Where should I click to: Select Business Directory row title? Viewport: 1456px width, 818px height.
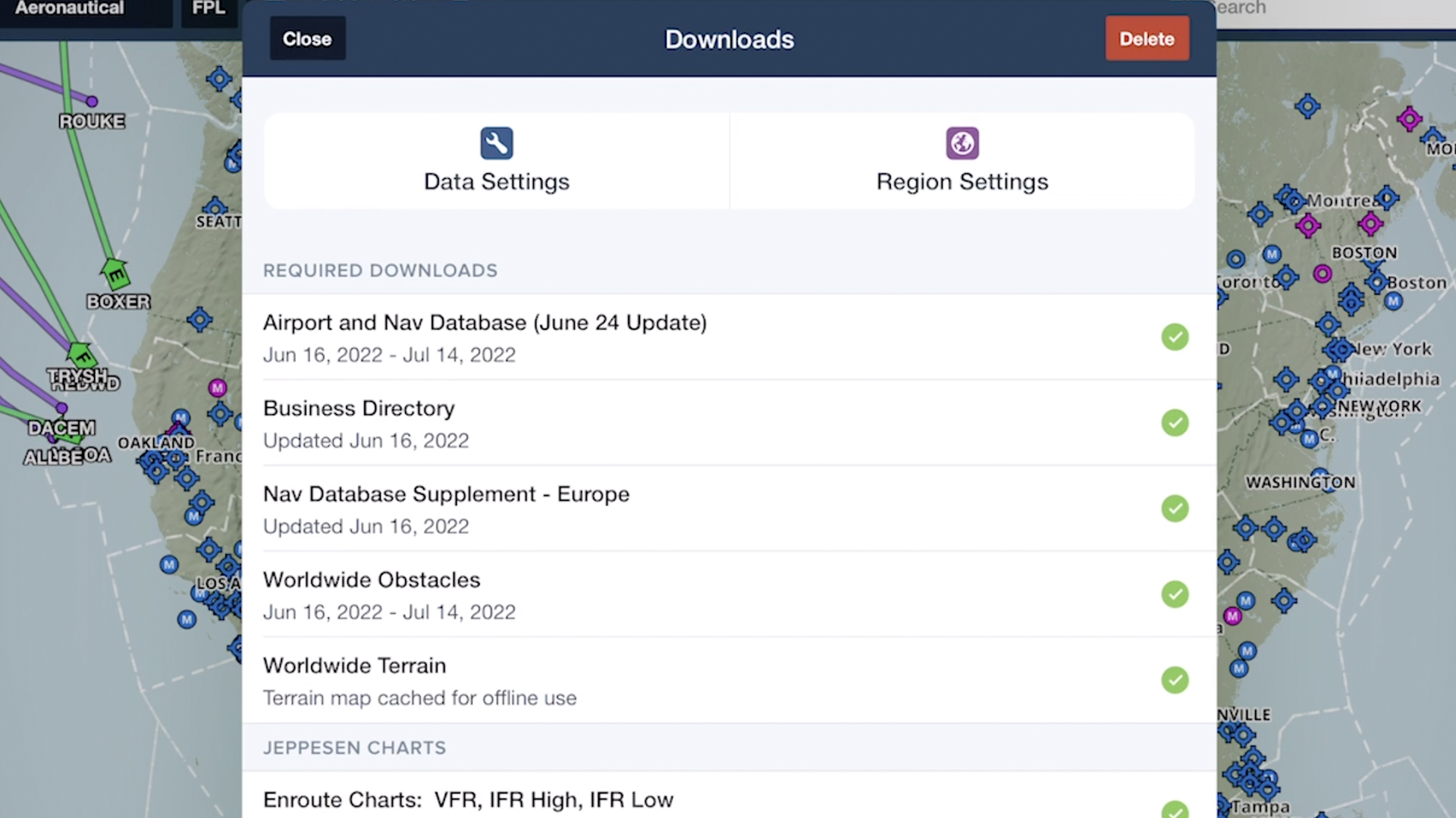click(x=359, y=409)
